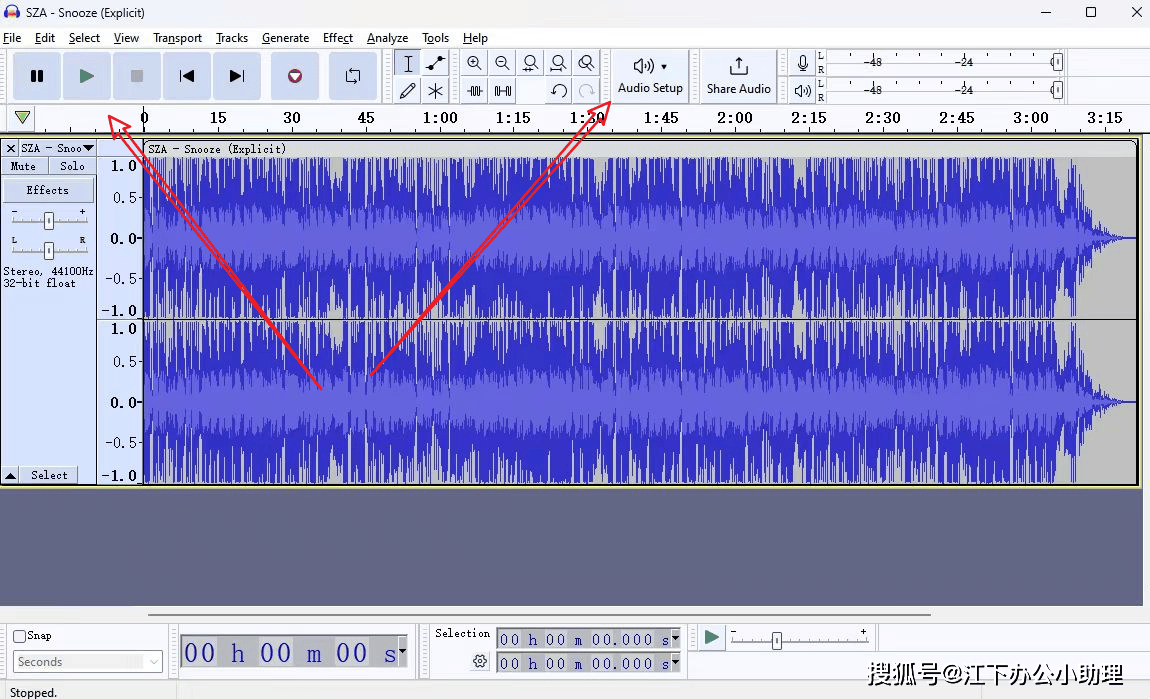This screenshot has height=699, width=1150.
Task: Open the SZA - Snoo track dropdown menu
Action: tap(57, 148)
